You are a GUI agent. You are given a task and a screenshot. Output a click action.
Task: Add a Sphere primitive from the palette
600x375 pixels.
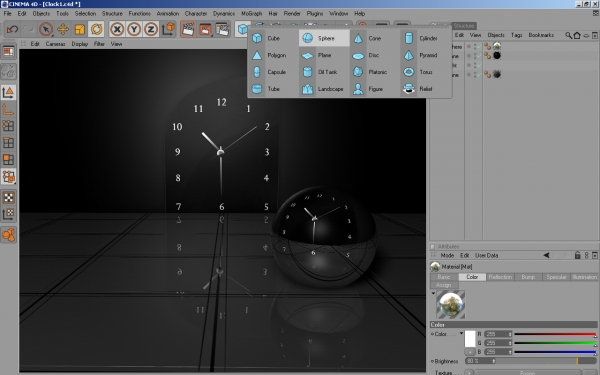pos(324,38)
